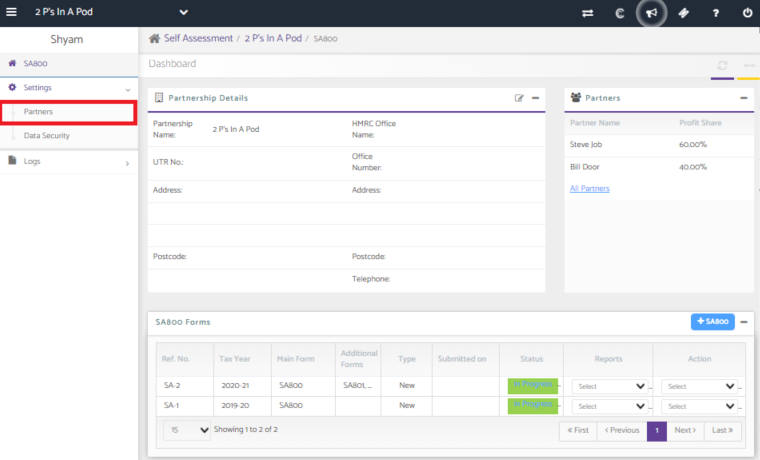Open Reports dropdown for SA-1 row

click(610, 406)
